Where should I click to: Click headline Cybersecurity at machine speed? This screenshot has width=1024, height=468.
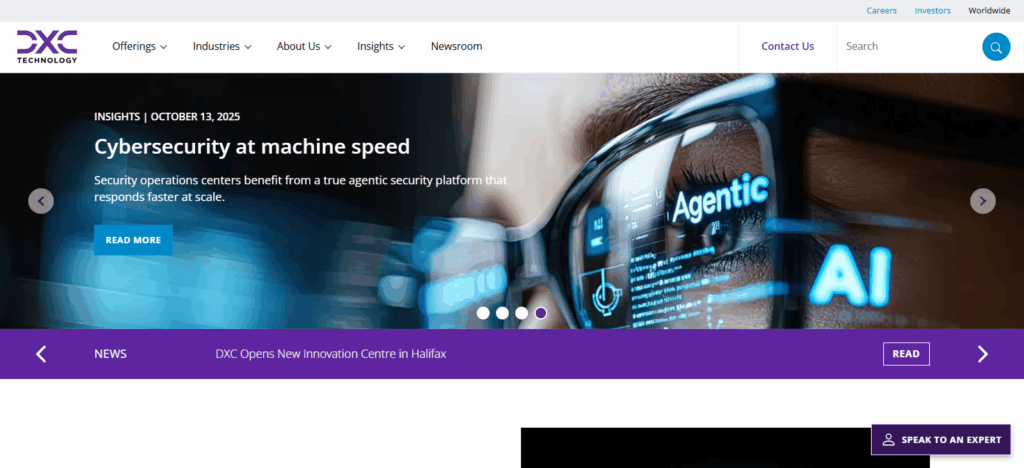click(252, 146)
